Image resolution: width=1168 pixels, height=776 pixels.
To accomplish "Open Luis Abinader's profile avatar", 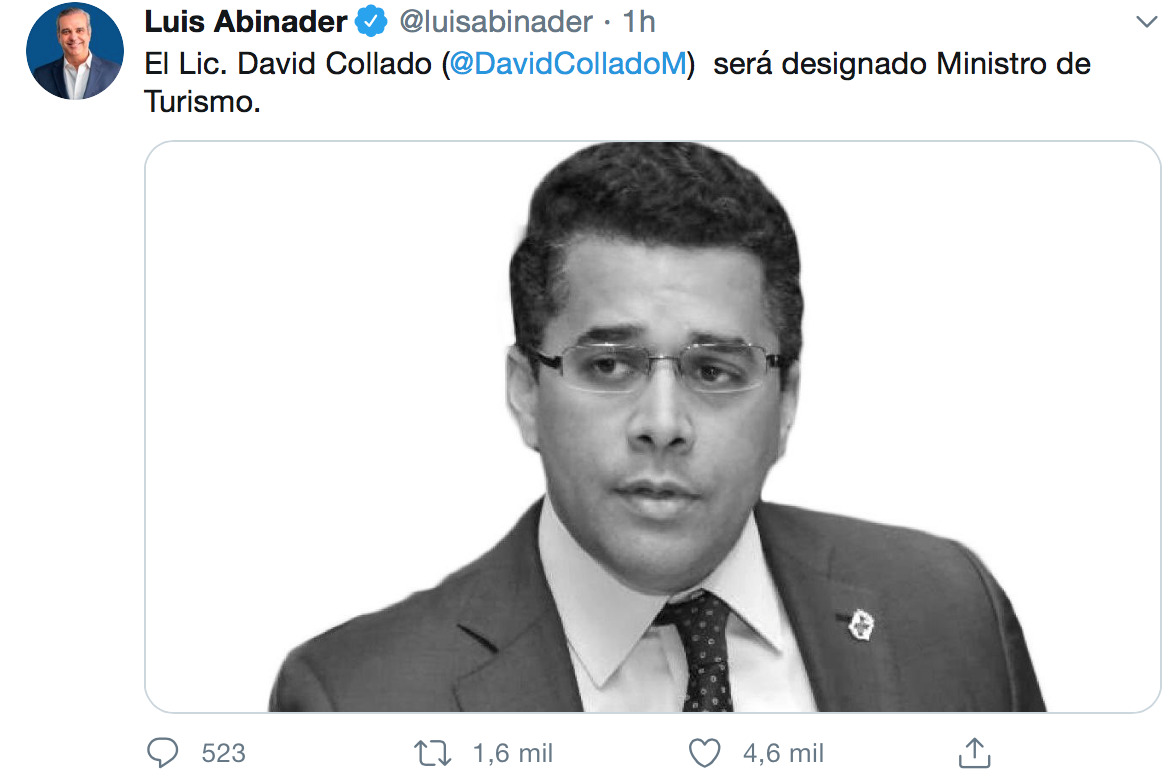I will 74,51.
